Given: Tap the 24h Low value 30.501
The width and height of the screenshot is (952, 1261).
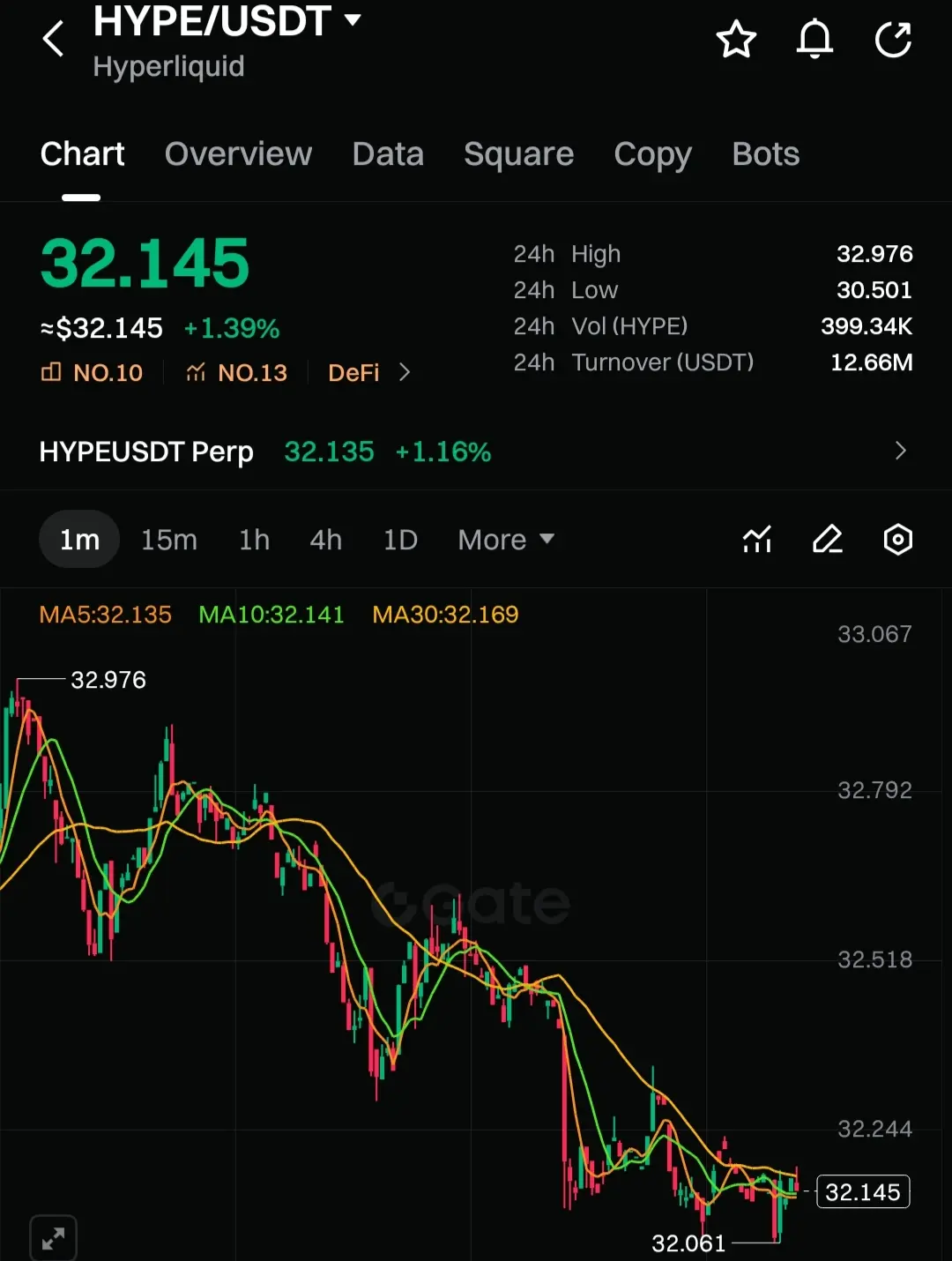Looking at the screenshot, I should 874,290.
